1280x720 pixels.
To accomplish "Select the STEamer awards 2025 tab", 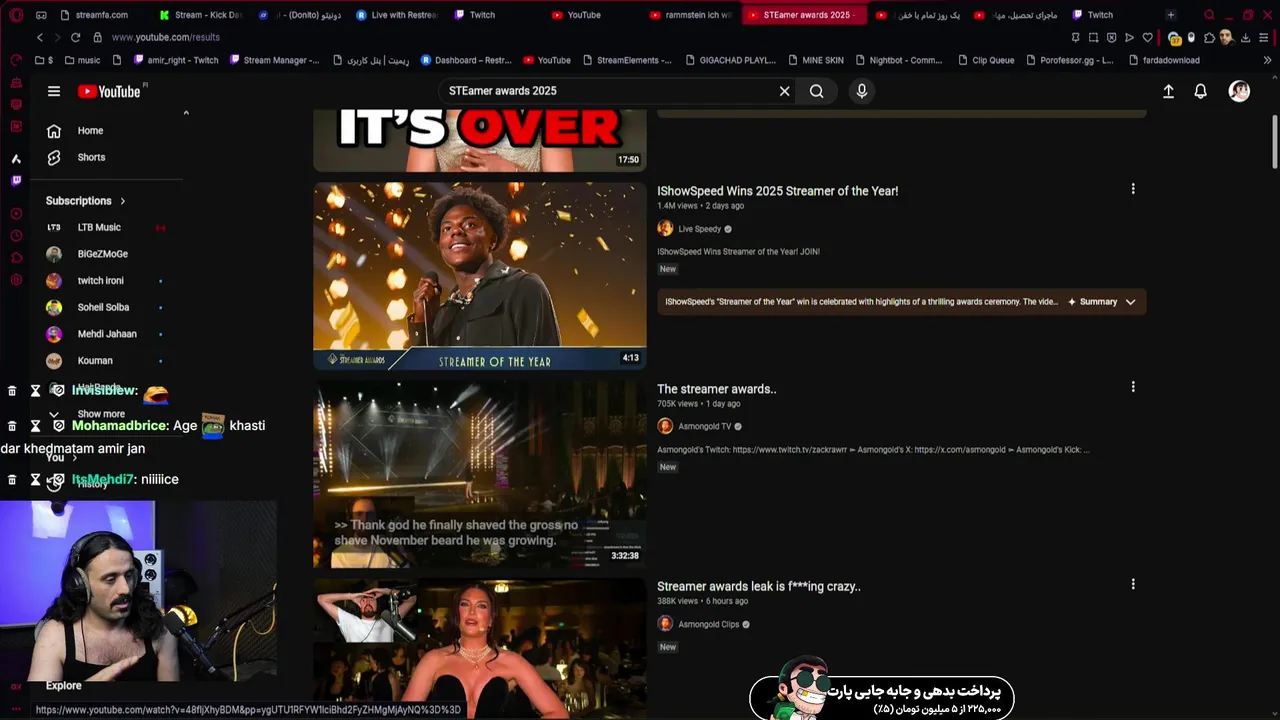I will (806, 15).
